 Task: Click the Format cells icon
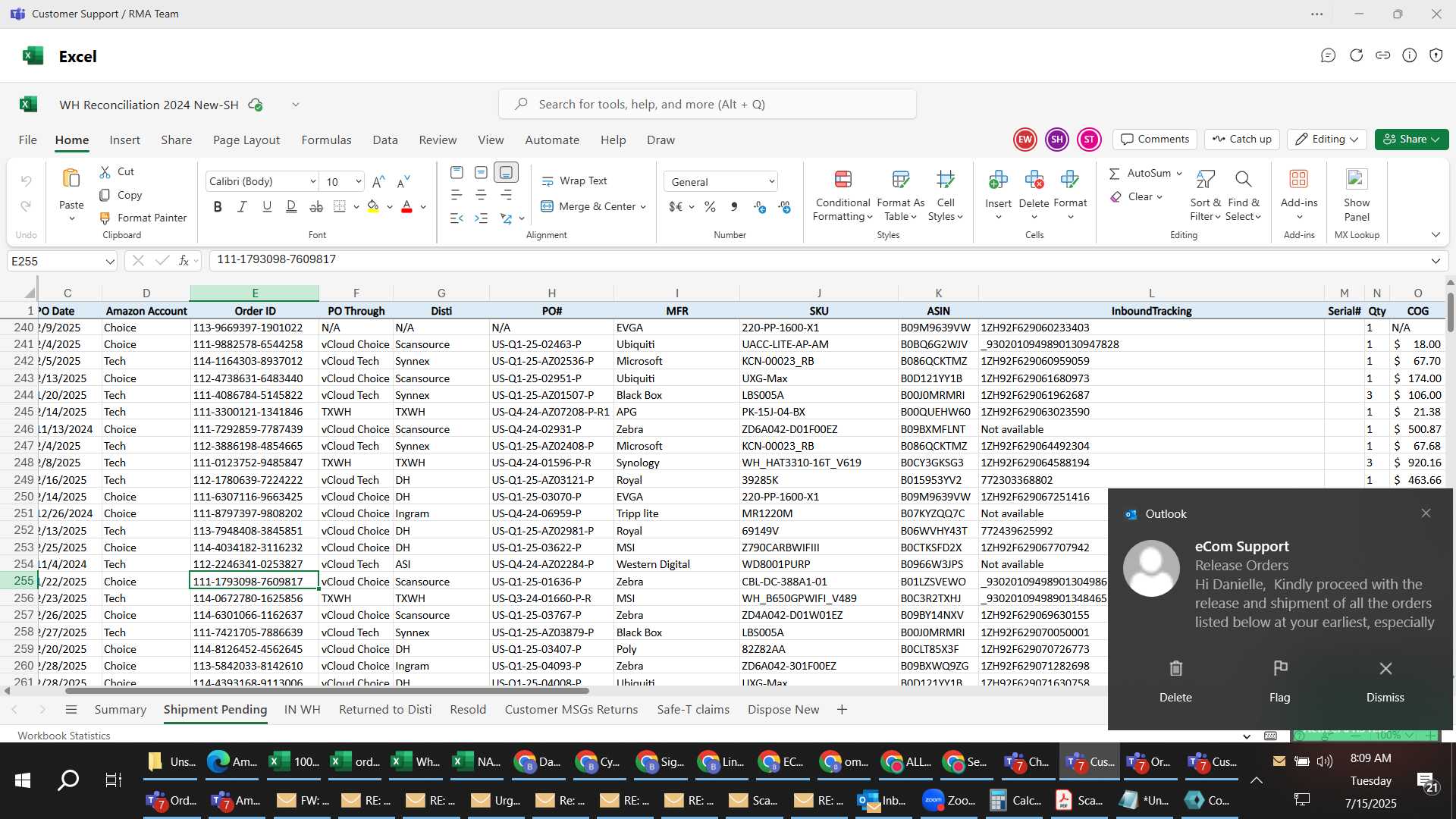[1070, 180]
